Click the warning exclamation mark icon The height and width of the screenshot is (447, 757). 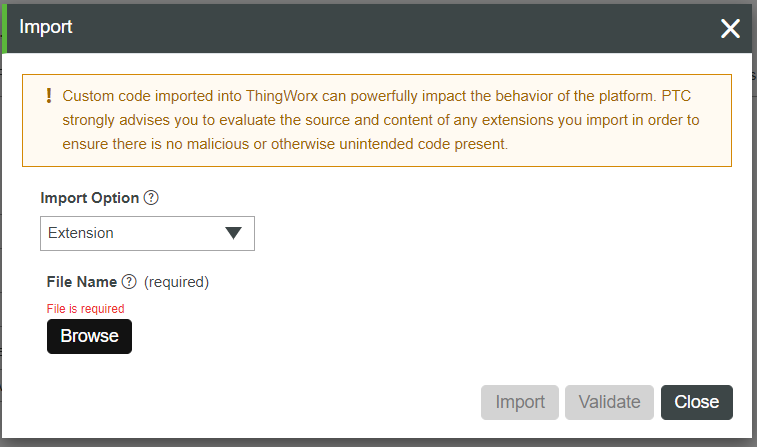click(x=49, y=96)
